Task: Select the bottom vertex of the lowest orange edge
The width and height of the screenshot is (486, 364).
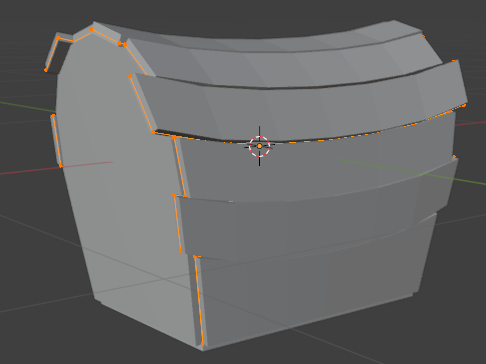Action: [202, 344]
